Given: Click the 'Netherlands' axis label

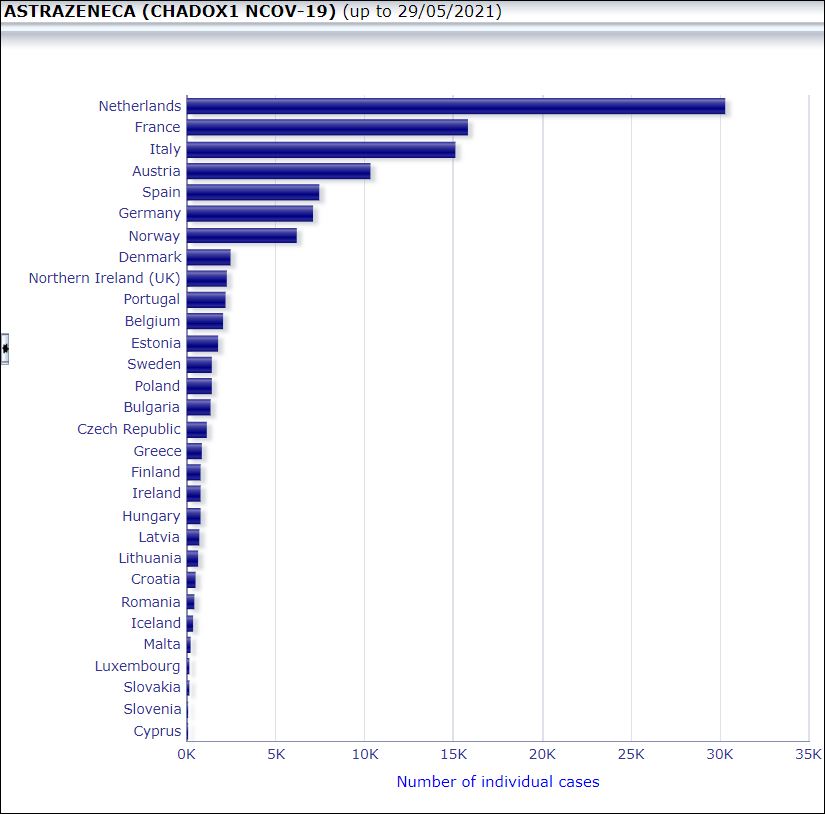Looking at the screenshot, I should (x=140, y=106).
